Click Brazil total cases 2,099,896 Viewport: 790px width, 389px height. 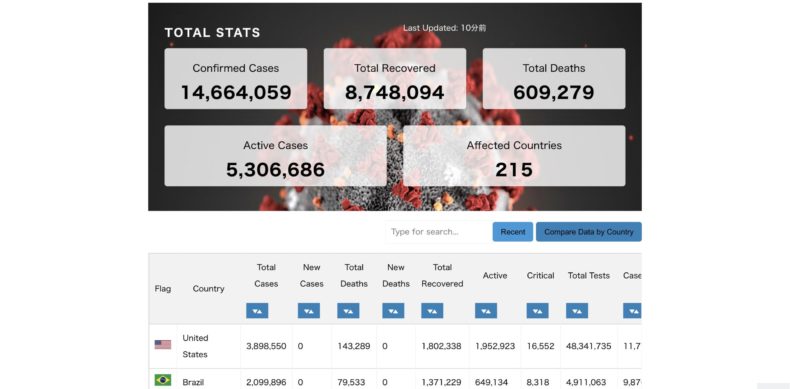click(x=266, y=382)
